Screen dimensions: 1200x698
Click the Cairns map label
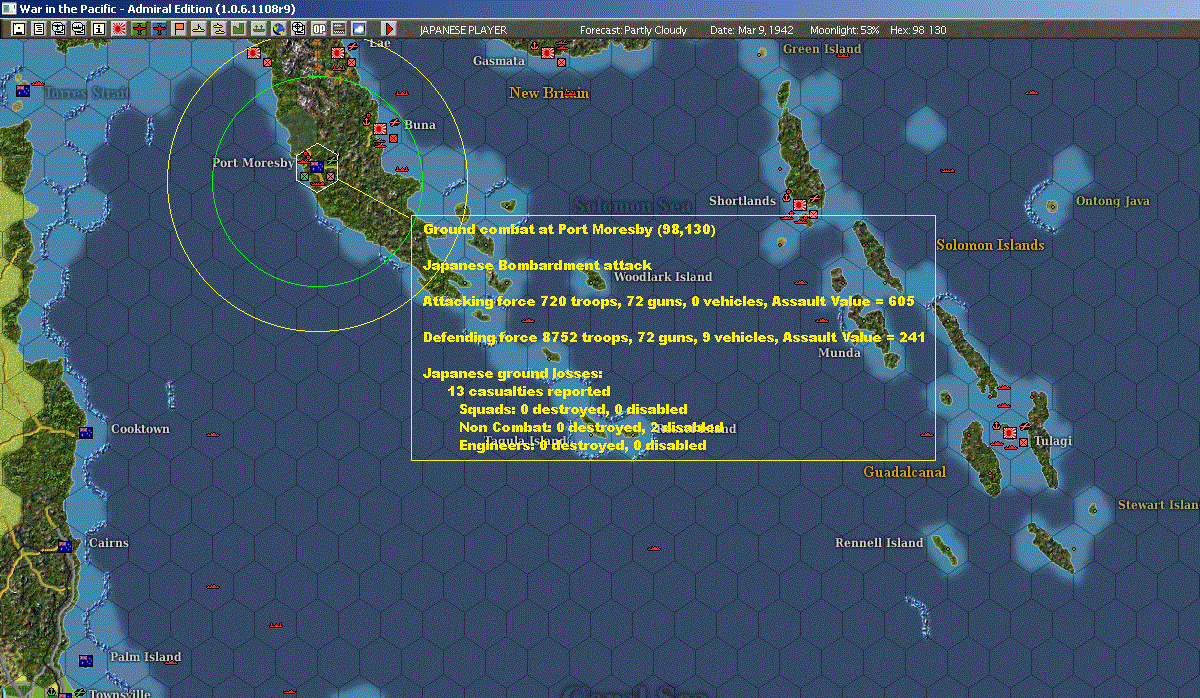pos(108,543)
